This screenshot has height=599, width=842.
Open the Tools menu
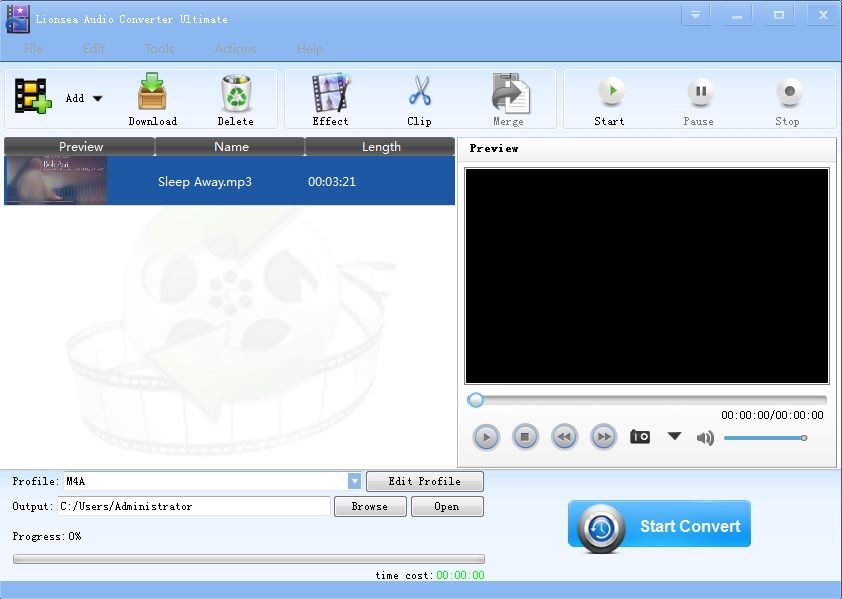159,49
